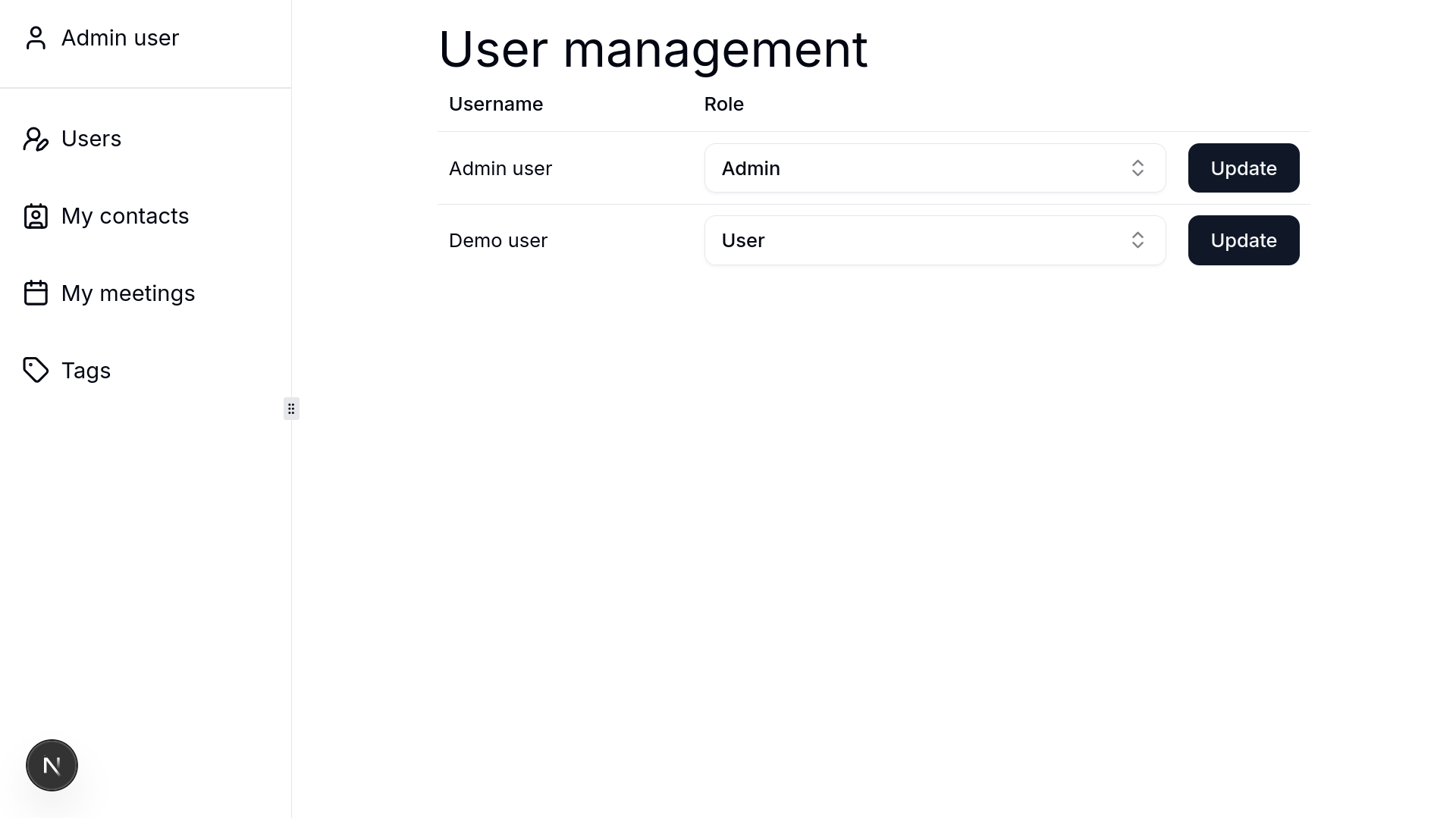Click the Users icon in sidebar

36,139
